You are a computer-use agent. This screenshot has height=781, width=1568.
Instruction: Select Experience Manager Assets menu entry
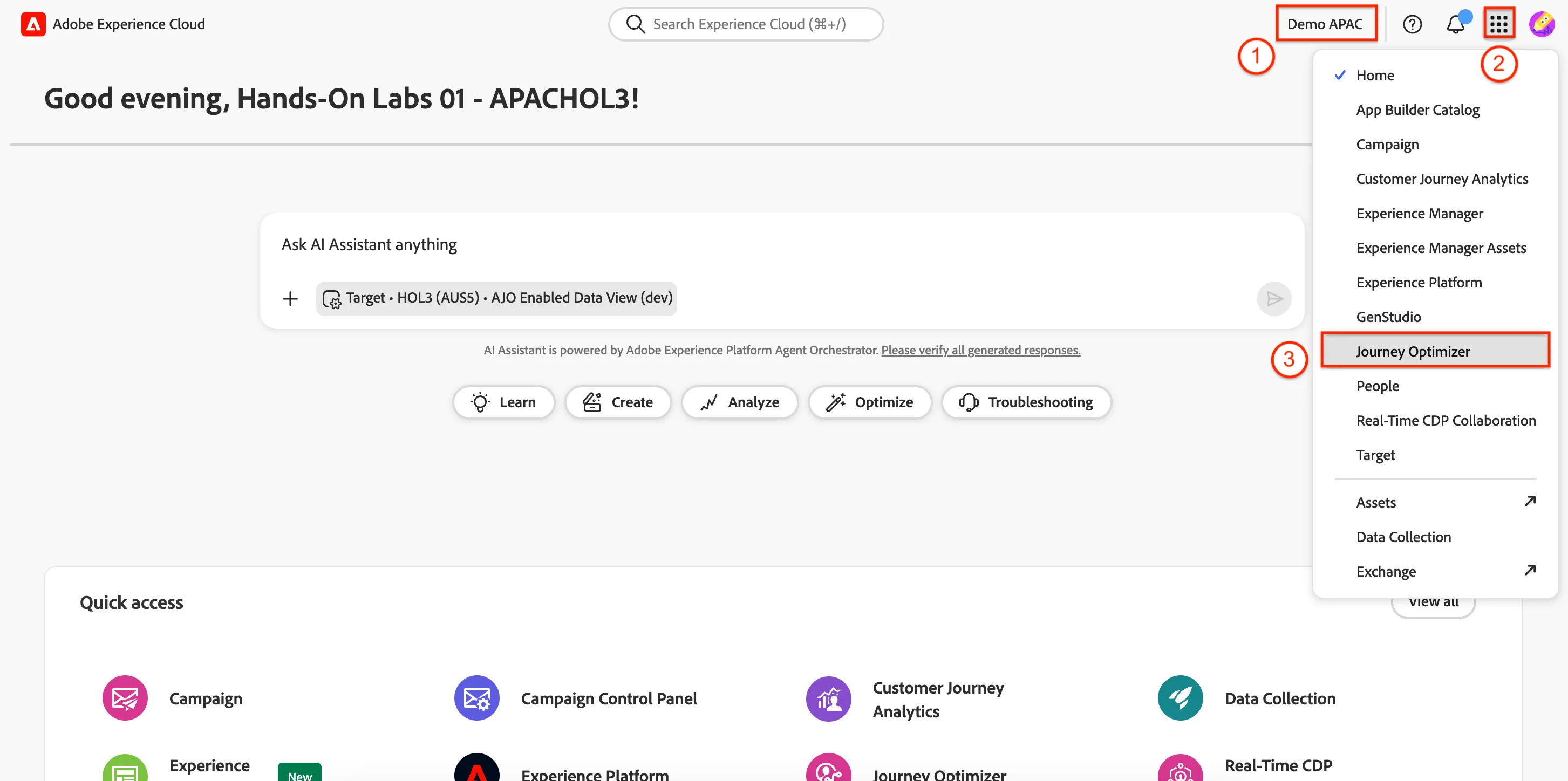point(1435,248)
